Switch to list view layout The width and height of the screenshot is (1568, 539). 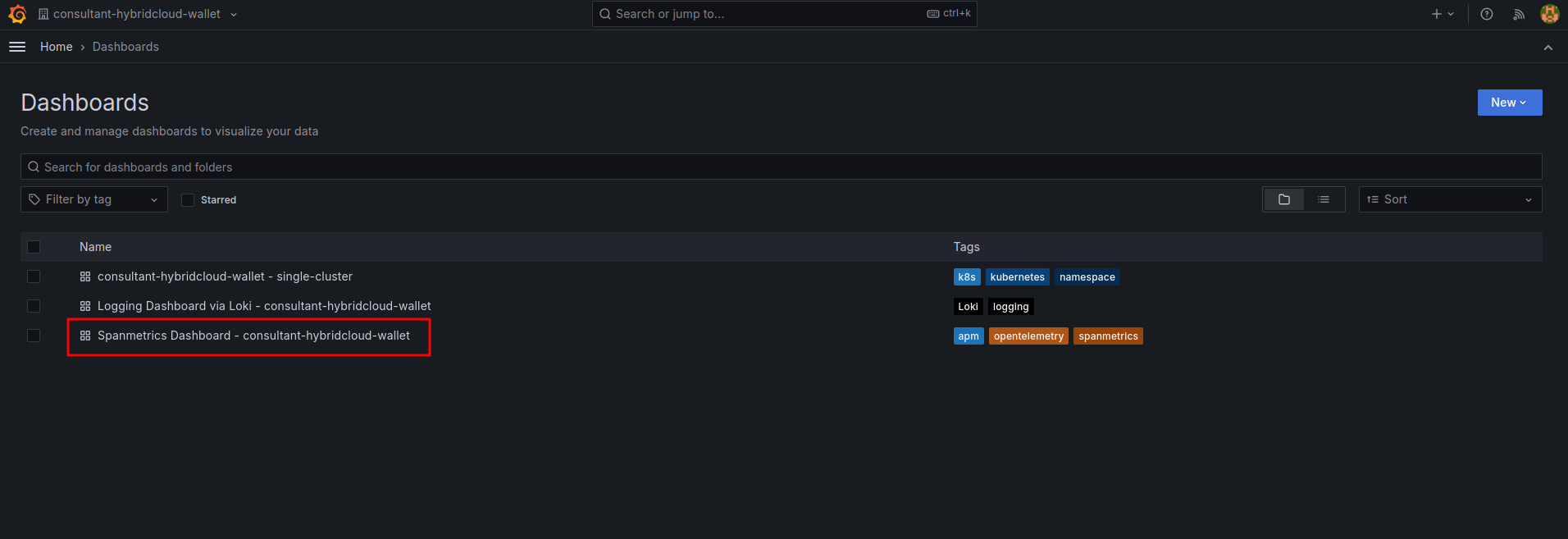click(1324, 199)
